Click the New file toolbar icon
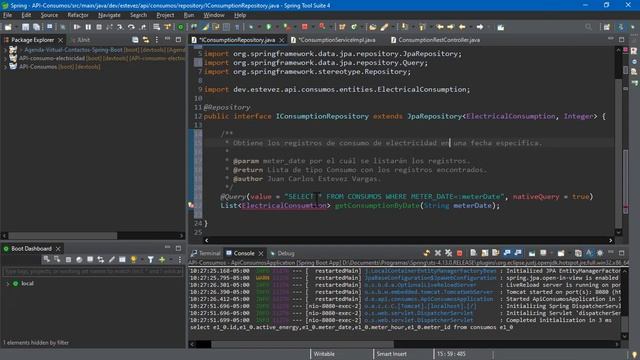 coord(8,27)
